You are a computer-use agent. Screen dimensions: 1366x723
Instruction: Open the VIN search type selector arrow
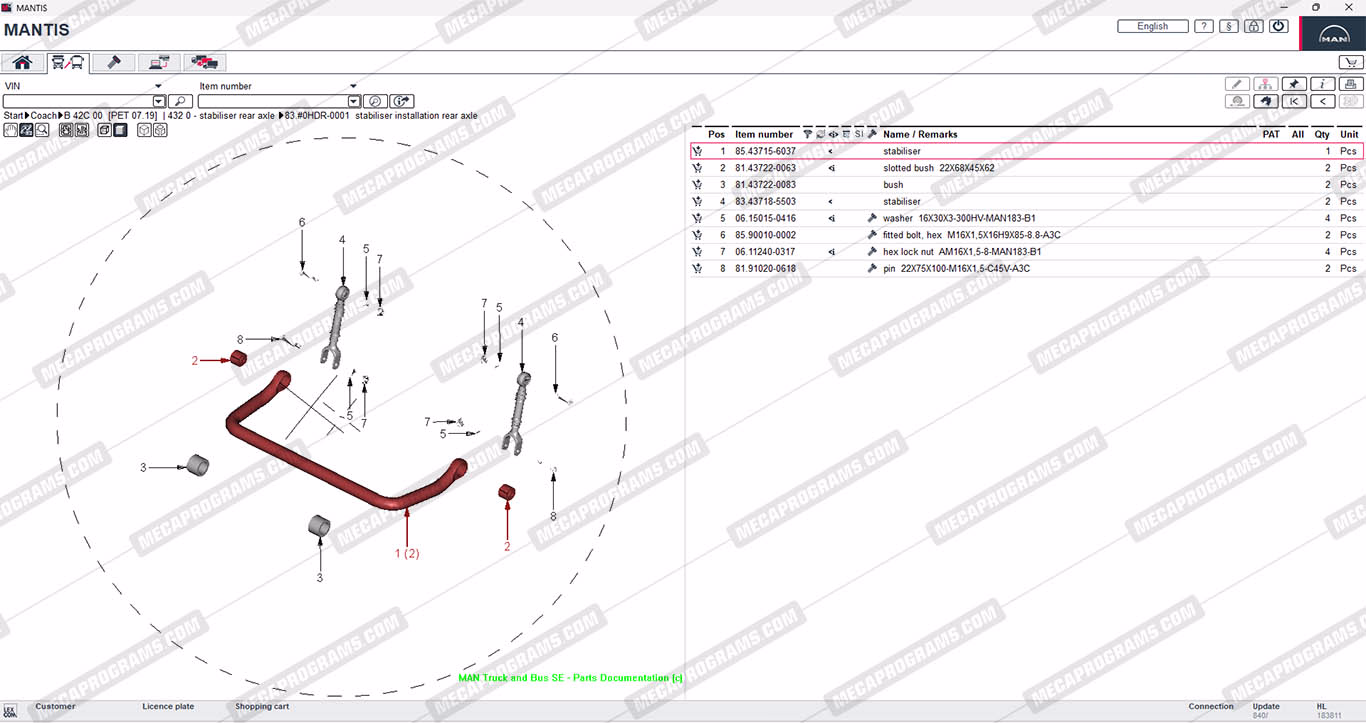158,86
